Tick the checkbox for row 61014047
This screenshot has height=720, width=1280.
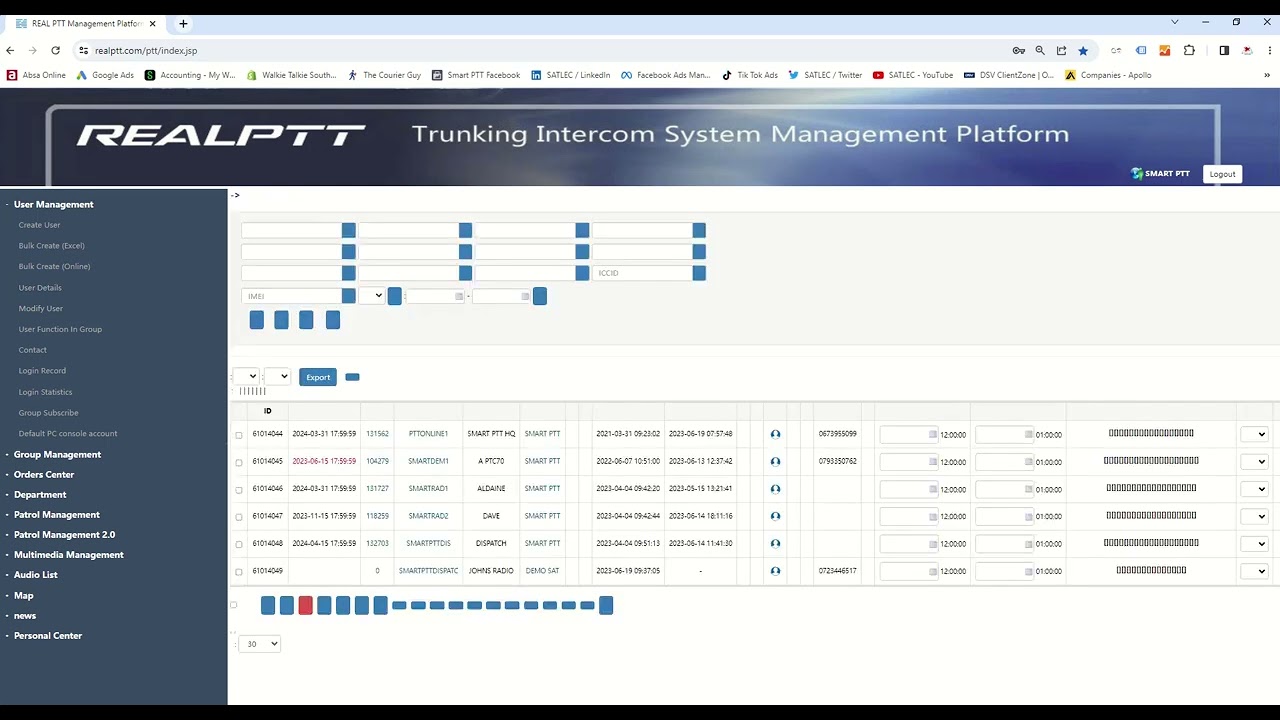(238, 517)
